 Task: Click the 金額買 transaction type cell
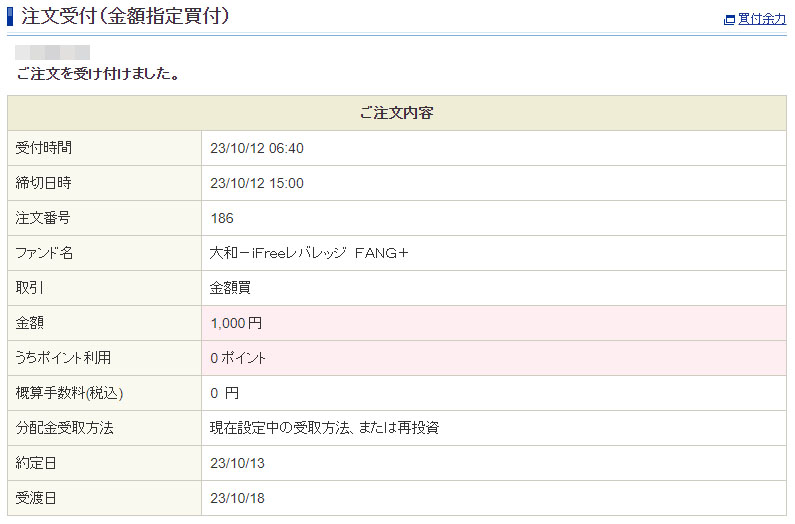(x=231, y=288)
